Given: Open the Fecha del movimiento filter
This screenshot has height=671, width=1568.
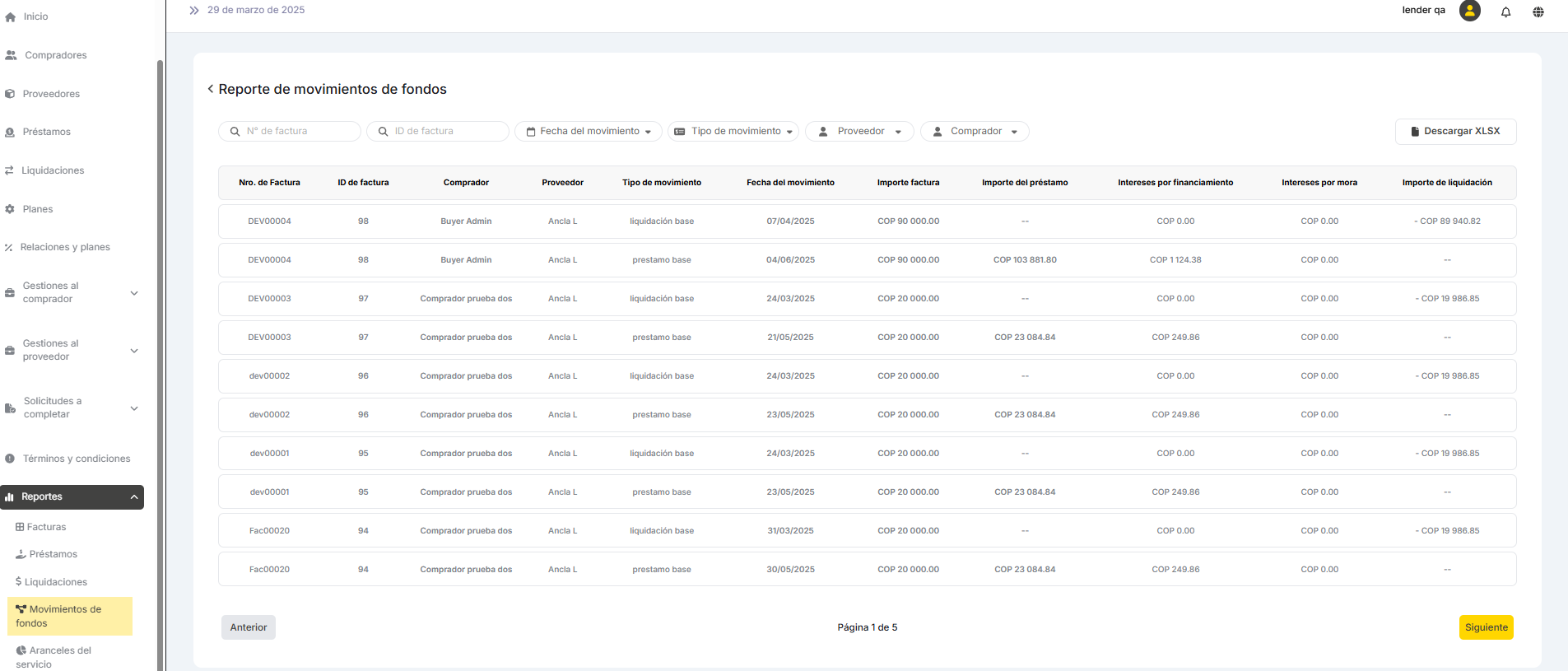Looking at the screenshot, I should [x=589, y=132].
